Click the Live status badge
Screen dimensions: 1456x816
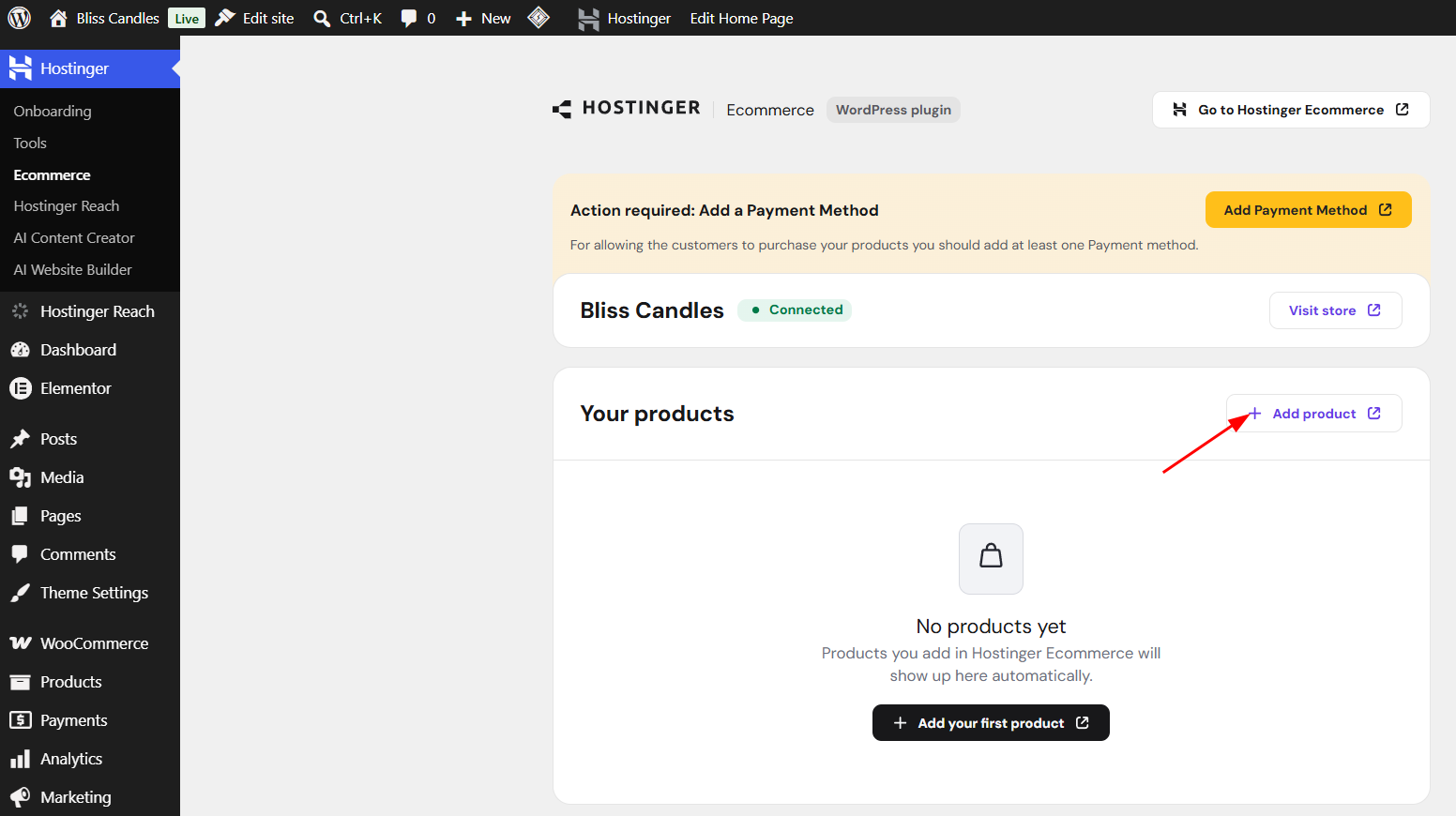[187, 19]
